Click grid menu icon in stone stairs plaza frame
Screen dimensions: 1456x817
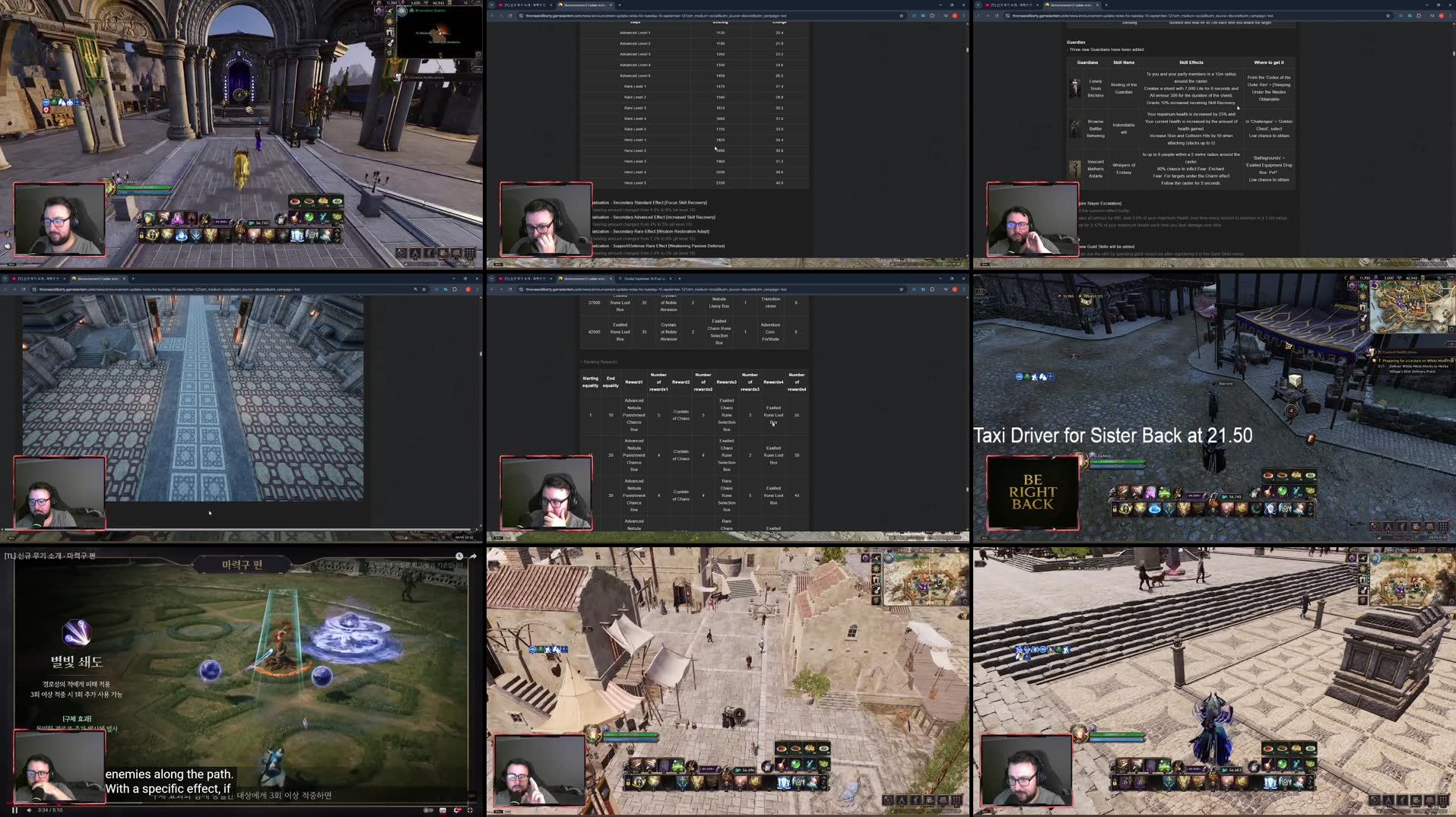1443,800
